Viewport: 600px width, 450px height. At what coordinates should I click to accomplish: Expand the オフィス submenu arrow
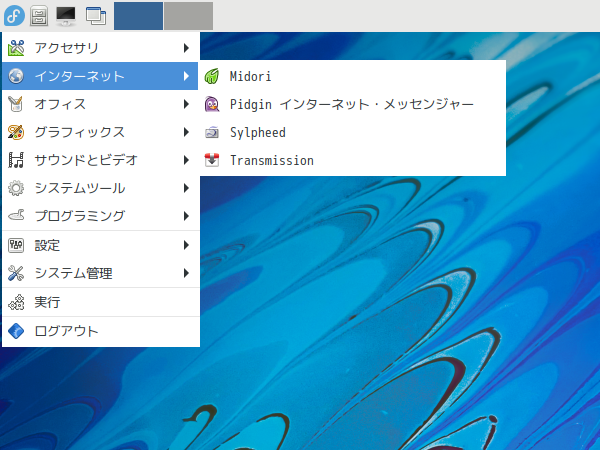click(x=186, y=104)
